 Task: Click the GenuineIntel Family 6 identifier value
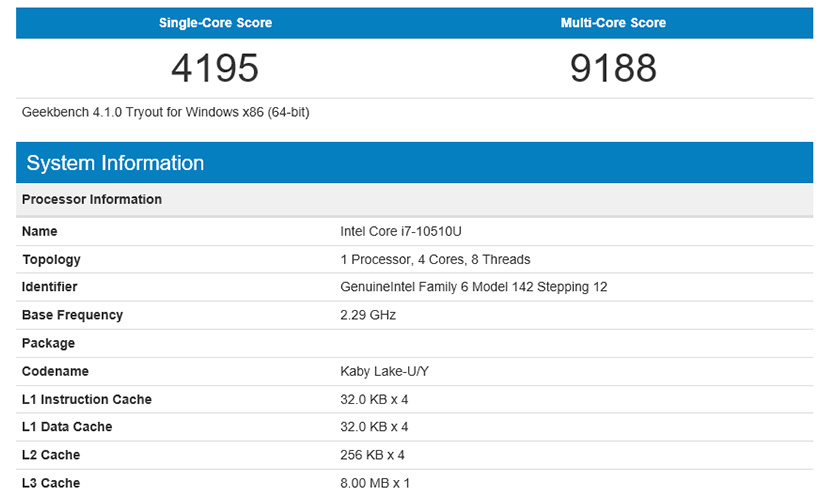pyautogui.click(x=474, y=287)
